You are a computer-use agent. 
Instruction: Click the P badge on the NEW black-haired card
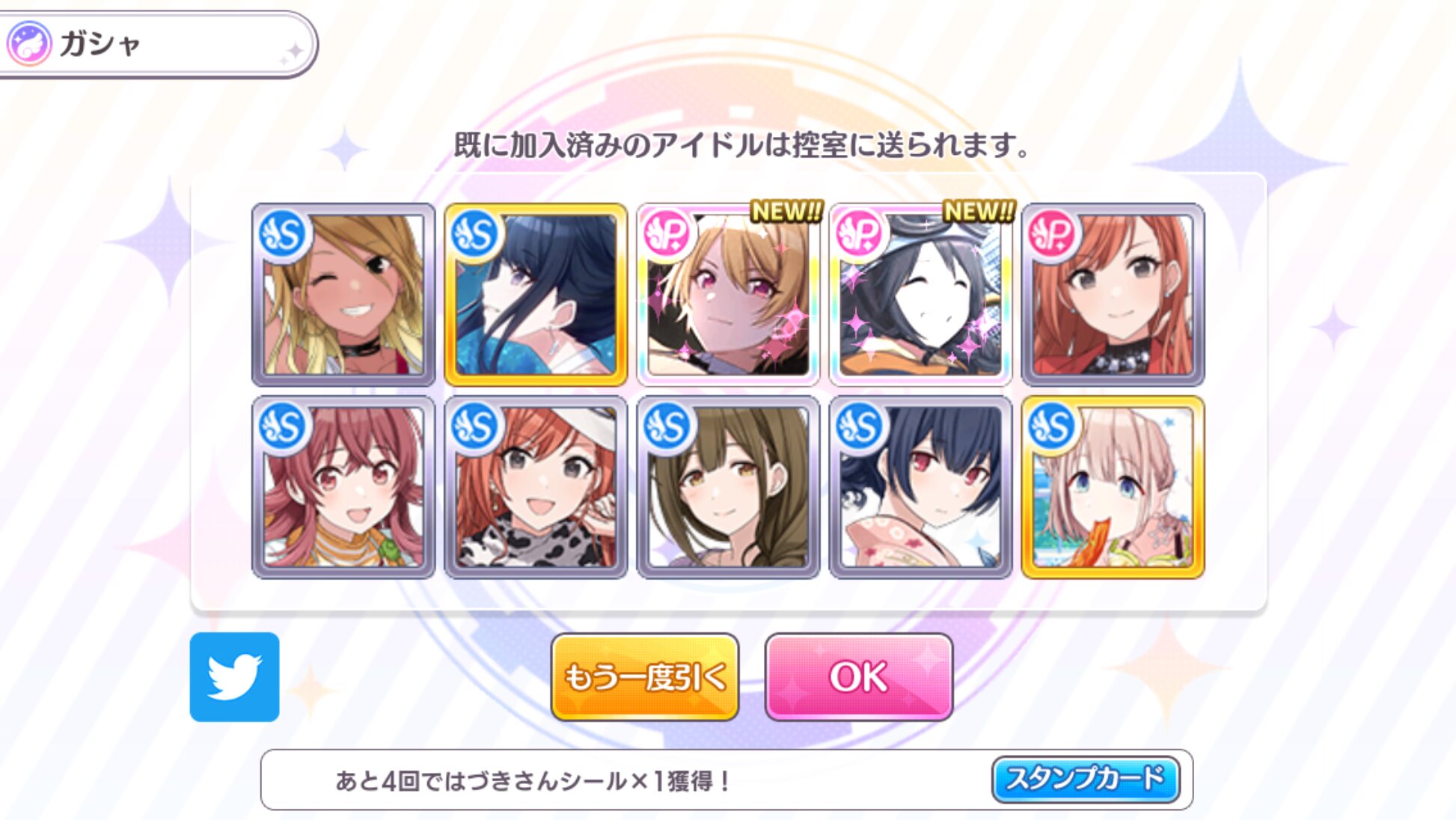(x=858, y=234)
